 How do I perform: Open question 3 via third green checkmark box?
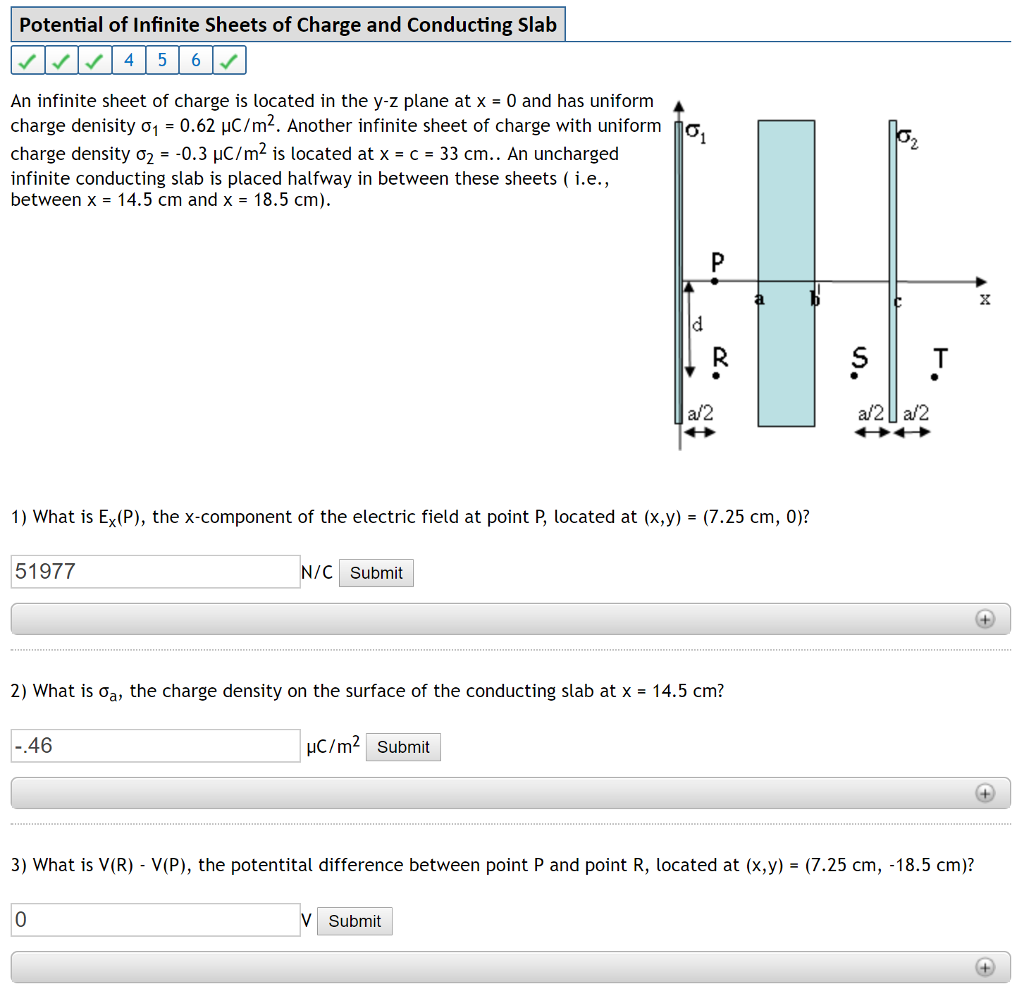[x=95, y=61]
